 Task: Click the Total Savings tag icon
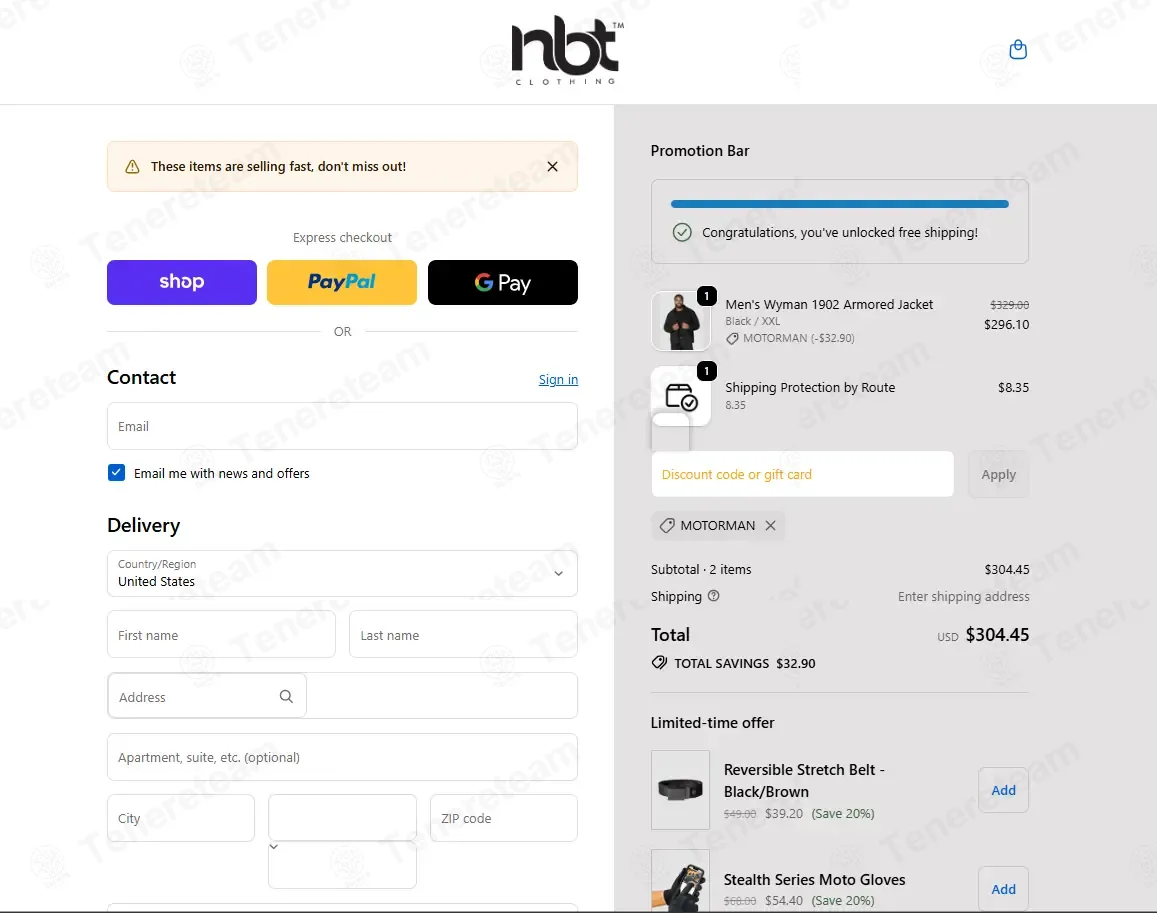pos(660,663)
